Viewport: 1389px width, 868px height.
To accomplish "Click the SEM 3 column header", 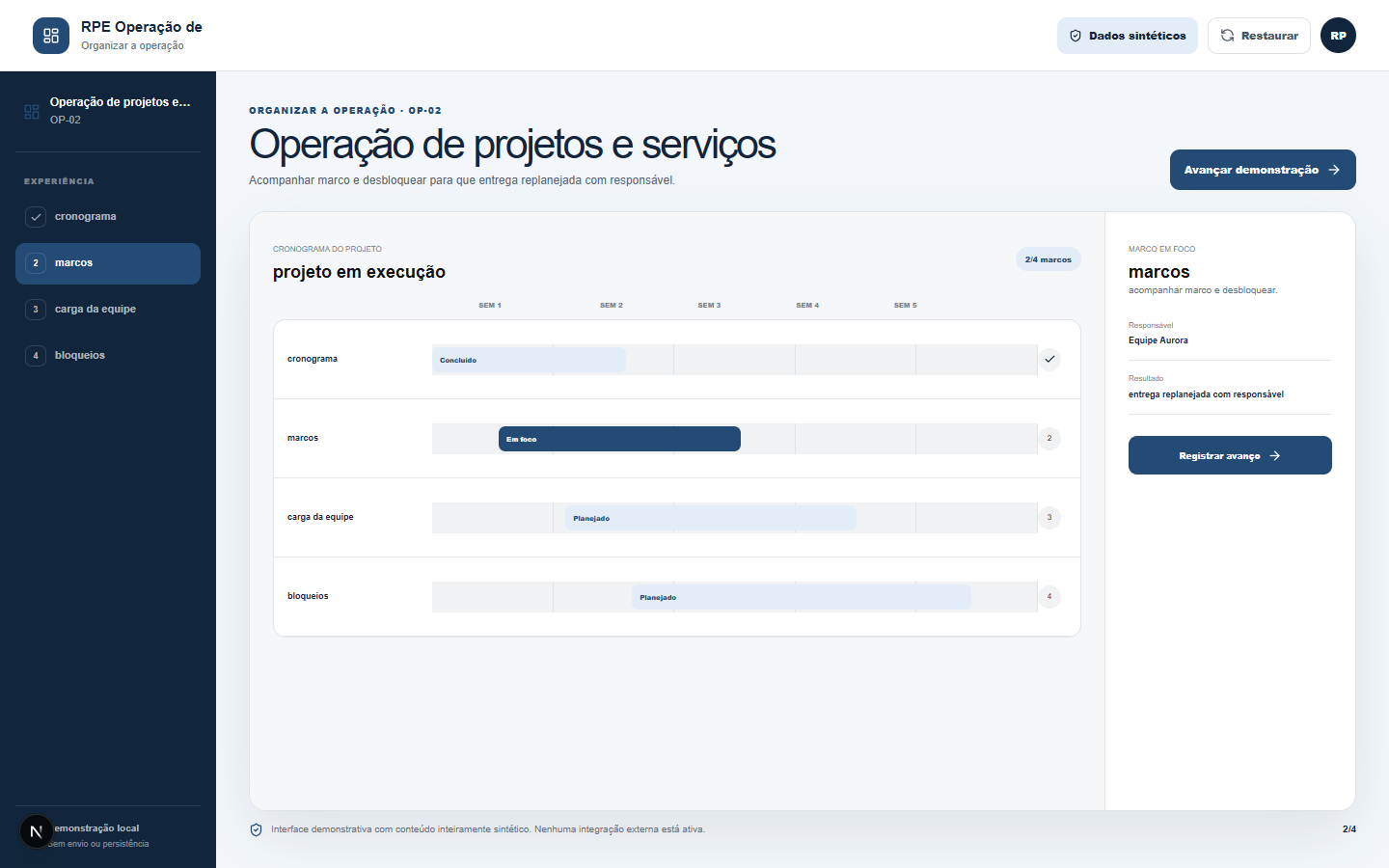I will [709, 305].
